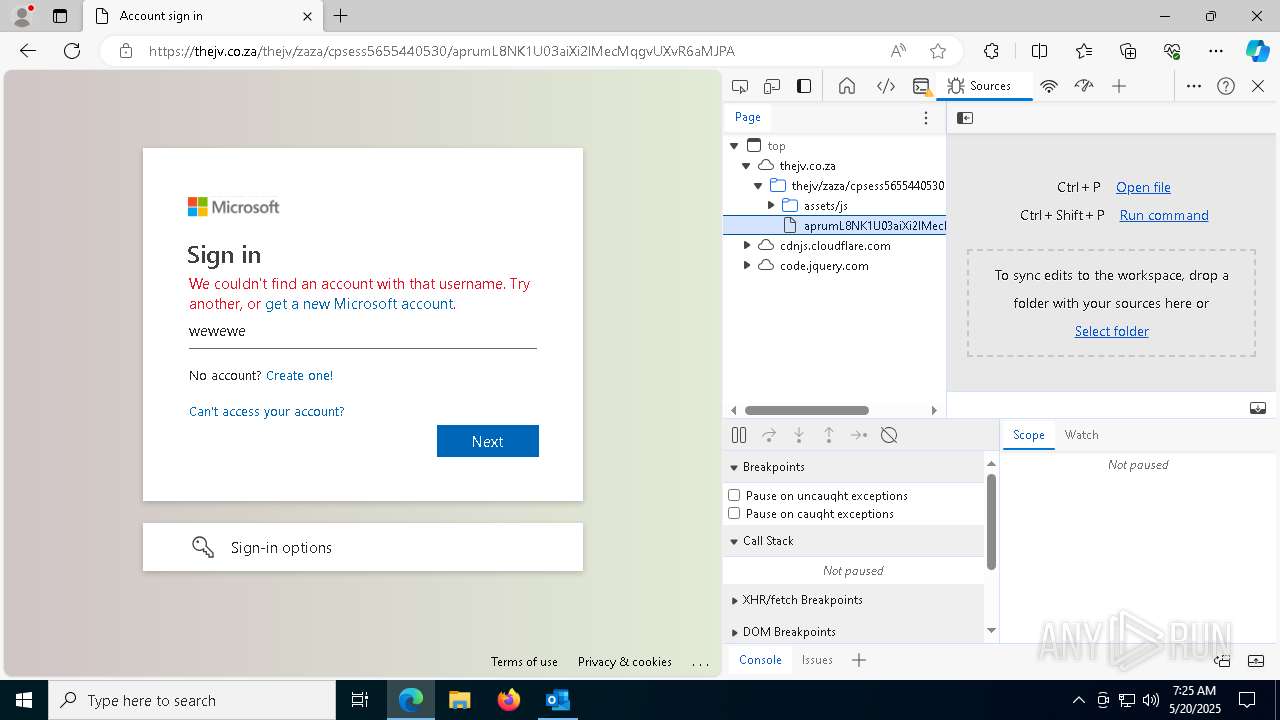Open Copilot icon in Edge toolbar

pos(1257,51)
